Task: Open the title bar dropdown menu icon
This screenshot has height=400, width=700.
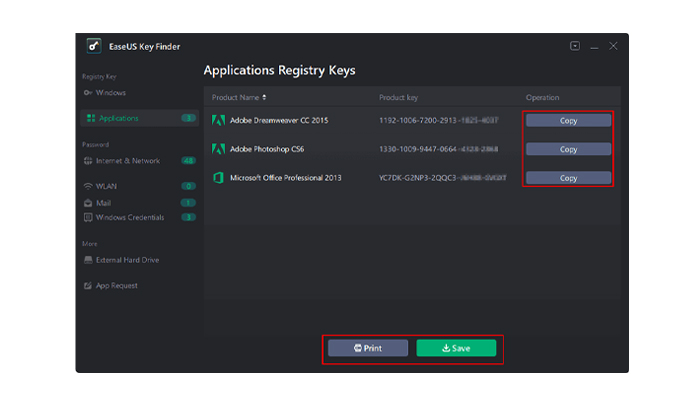Action: click(575, 46)
